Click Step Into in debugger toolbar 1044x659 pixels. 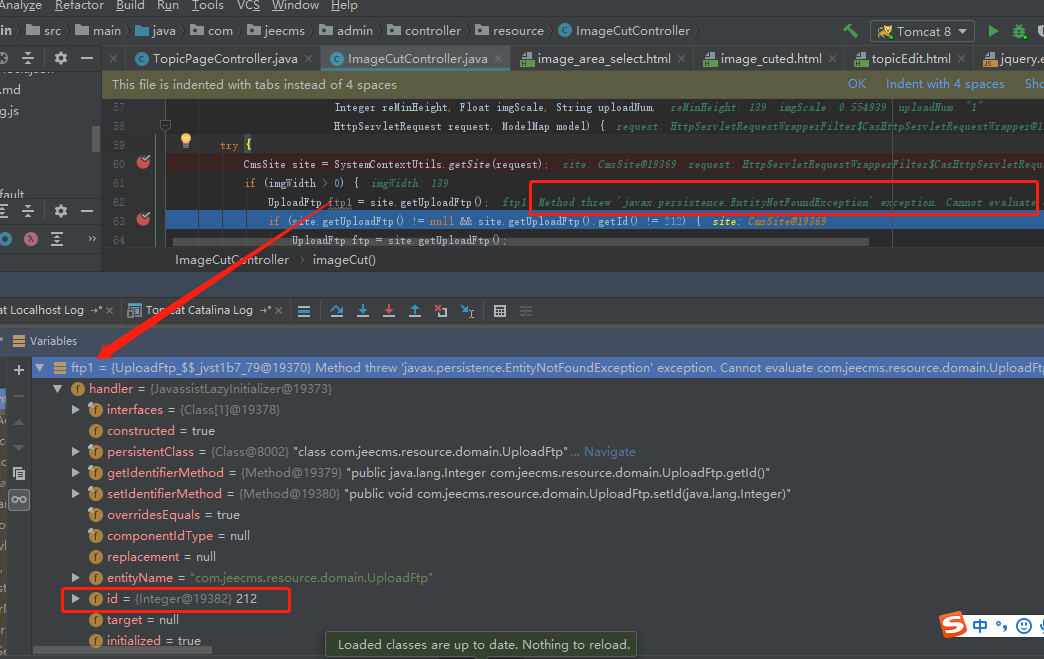(x=364, y=311)
